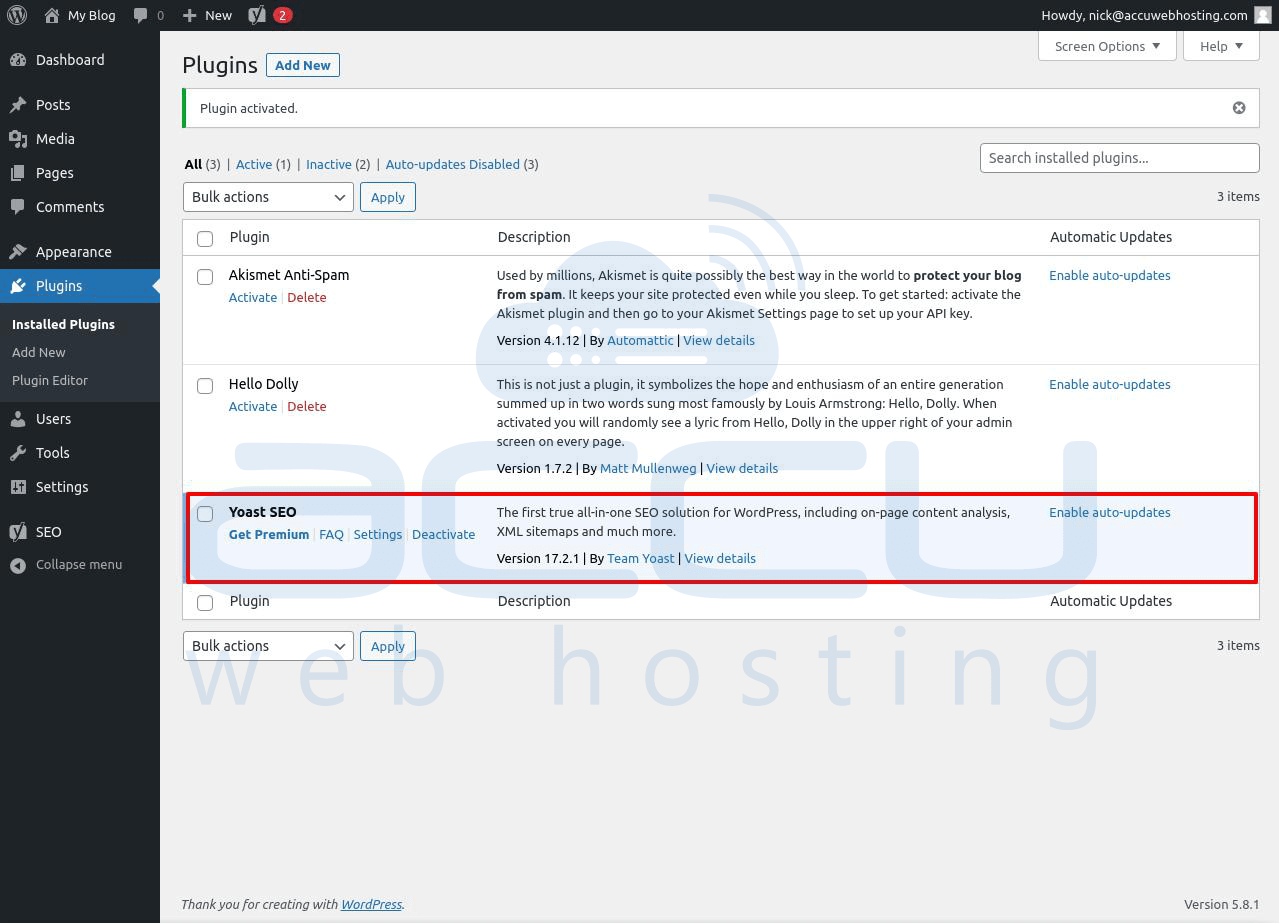The image size is (1279, 923).
Task: Filter by Active plugins
Action: pyautogui.click(x=254, y=164)
